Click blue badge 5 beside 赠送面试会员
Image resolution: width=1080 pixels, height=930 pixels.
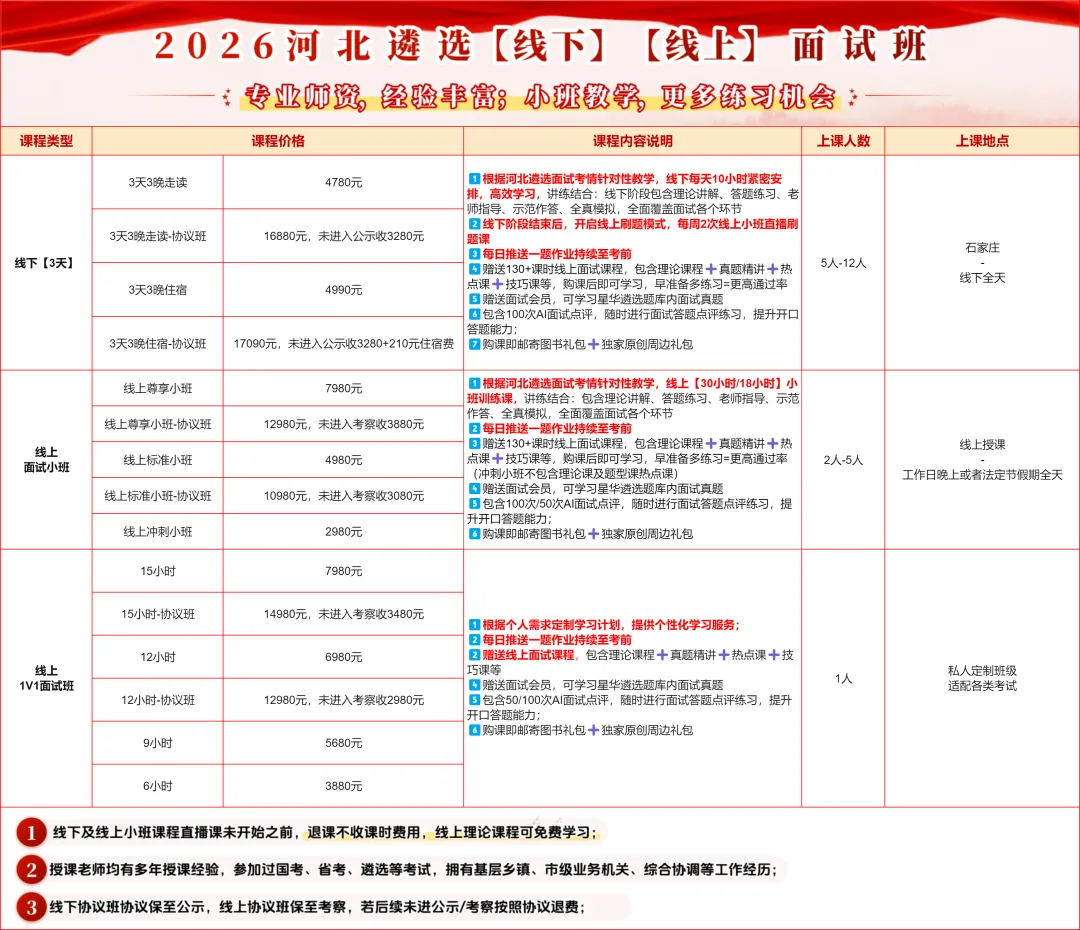pyautogui.click(x=474, y=297)
